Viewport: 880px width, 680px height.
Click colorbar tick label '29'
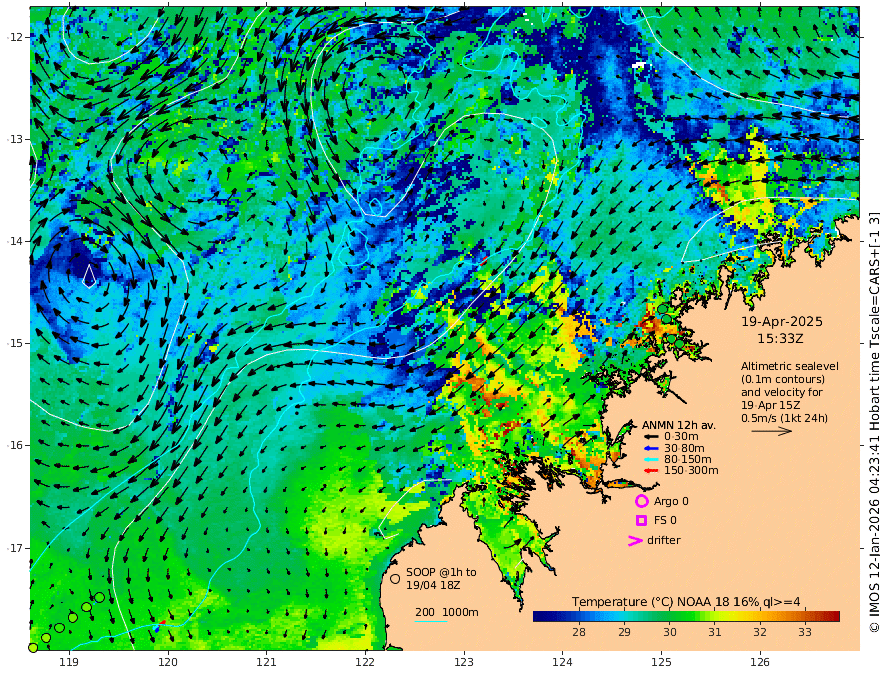coord(624,632)
